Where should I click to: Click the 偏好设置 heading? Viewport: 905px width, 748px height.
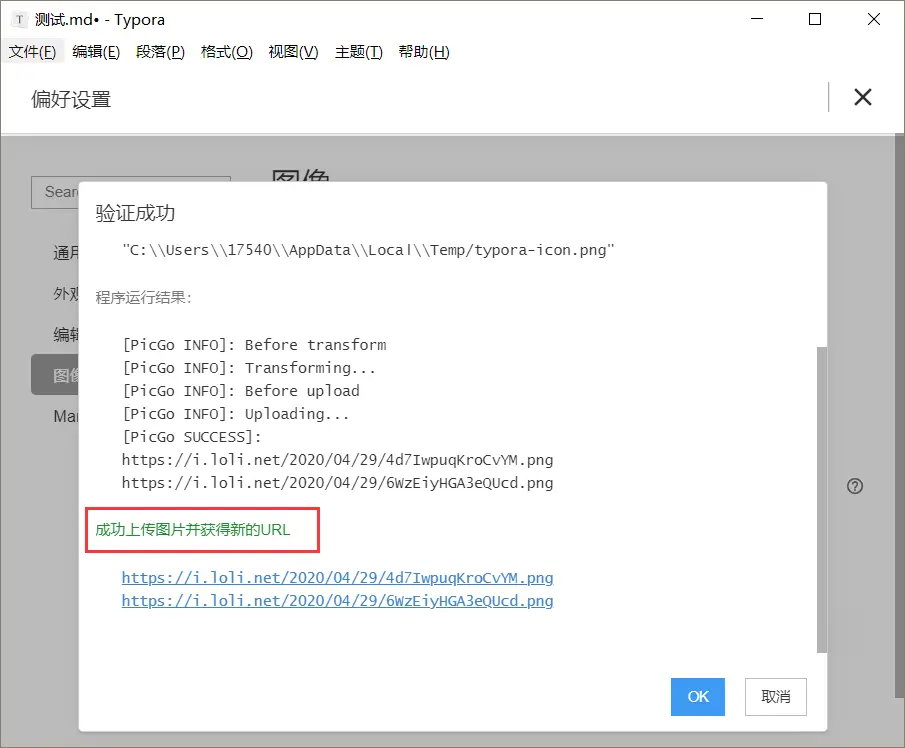tap(71, 99)
